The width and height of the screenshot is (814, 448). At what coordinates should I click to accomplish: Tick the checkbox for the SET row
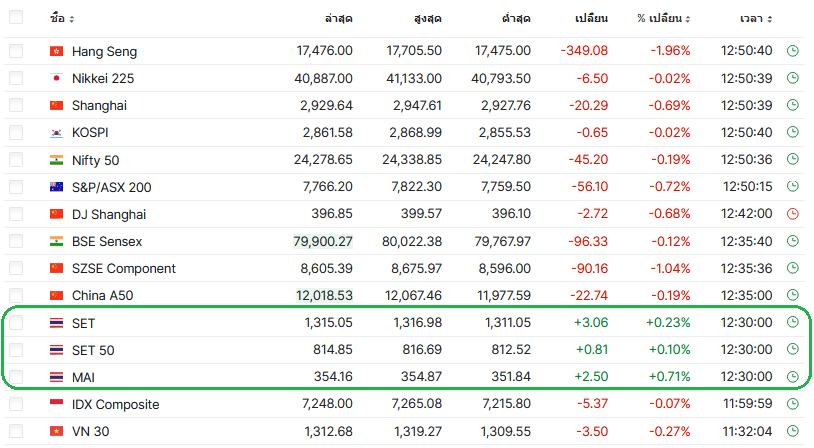[17, 323]
